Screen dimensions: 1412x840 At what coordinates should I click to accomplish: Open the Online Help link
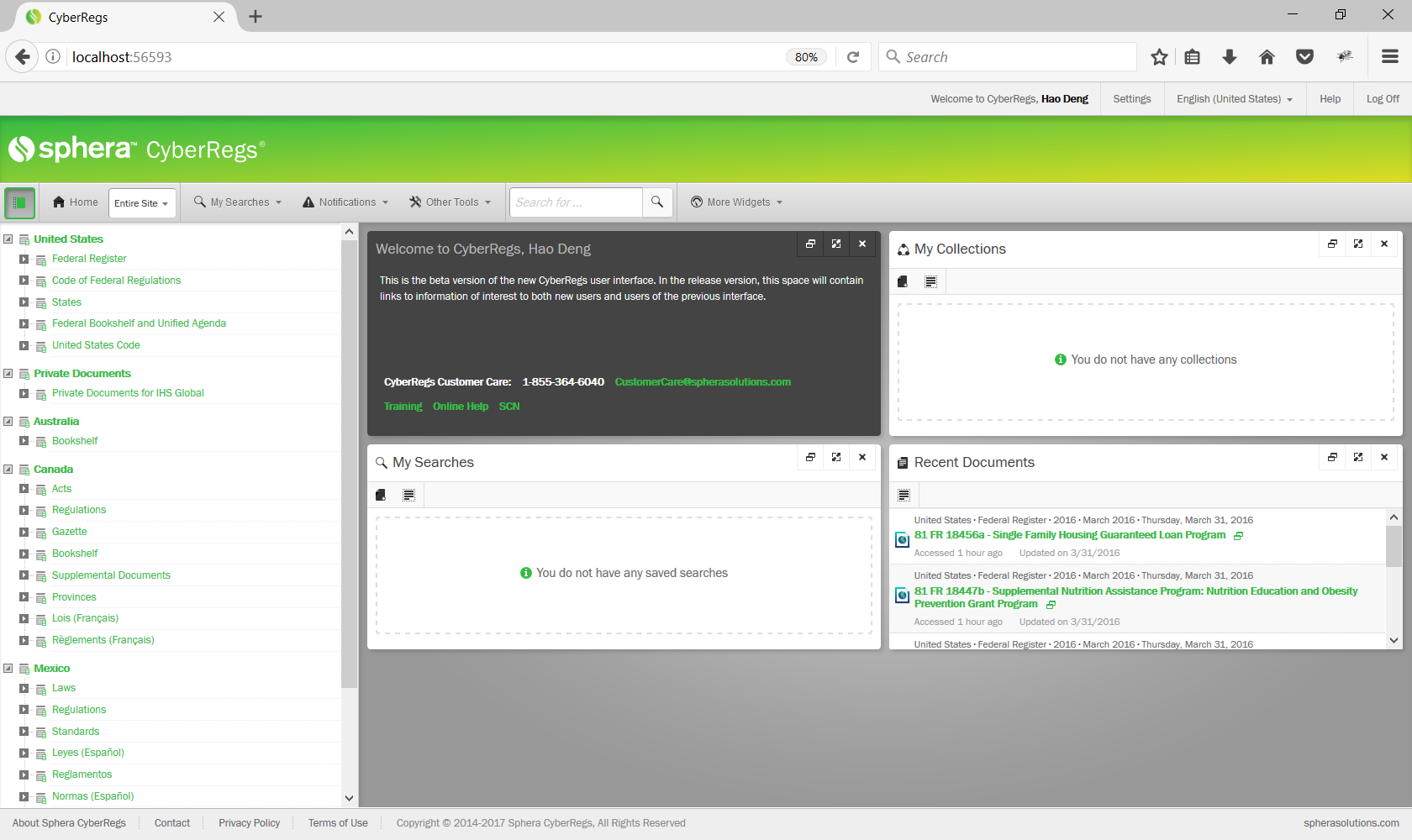(x=461, y=407)
